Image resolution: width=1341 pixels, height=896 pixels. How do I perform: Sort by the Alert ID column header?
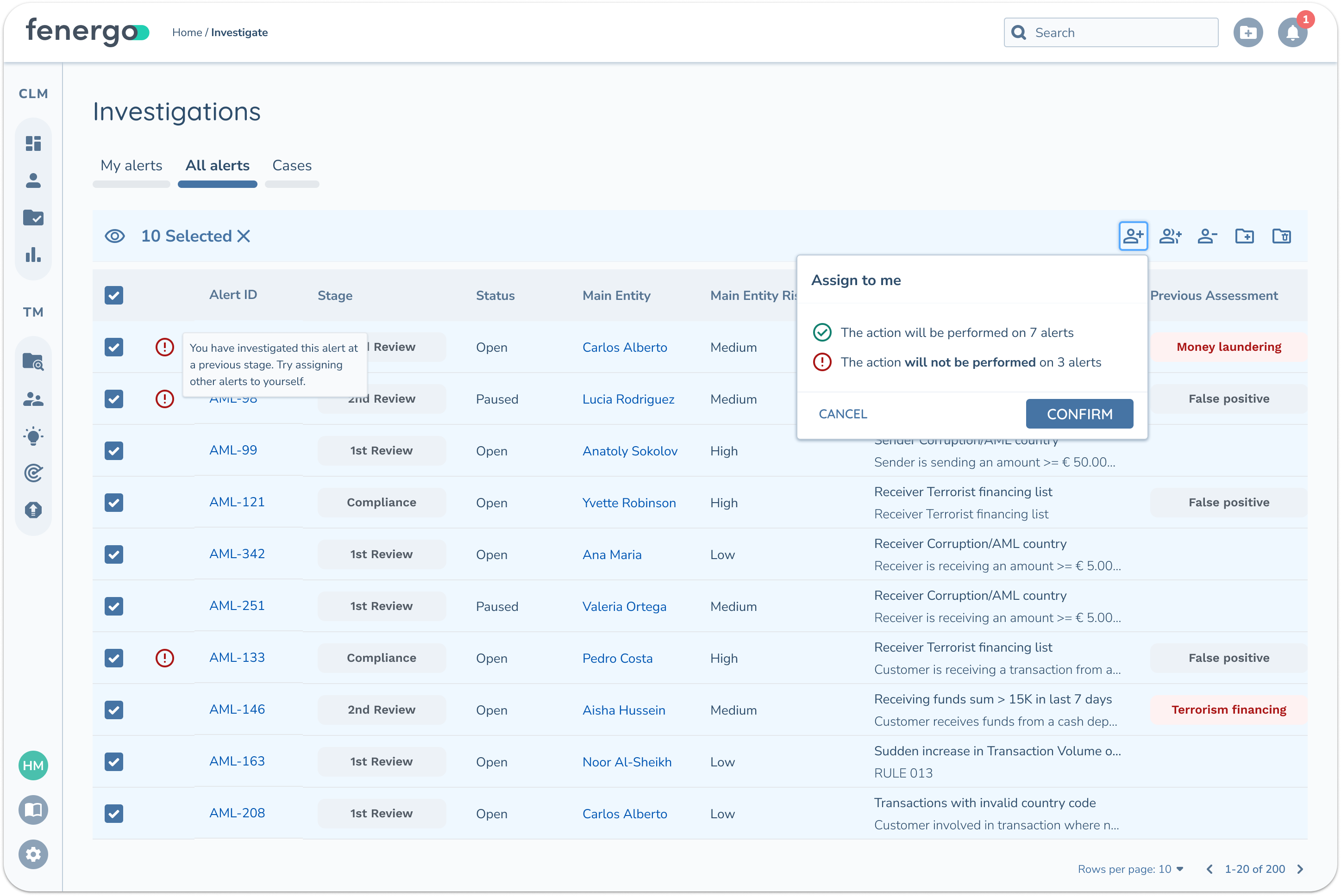(233, 295)
